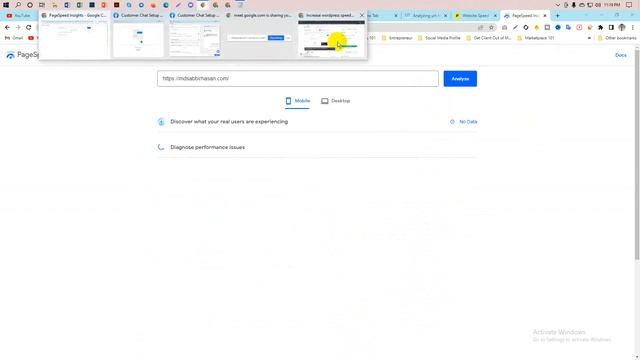Select the Mobile results tab

tap(298, 101)
